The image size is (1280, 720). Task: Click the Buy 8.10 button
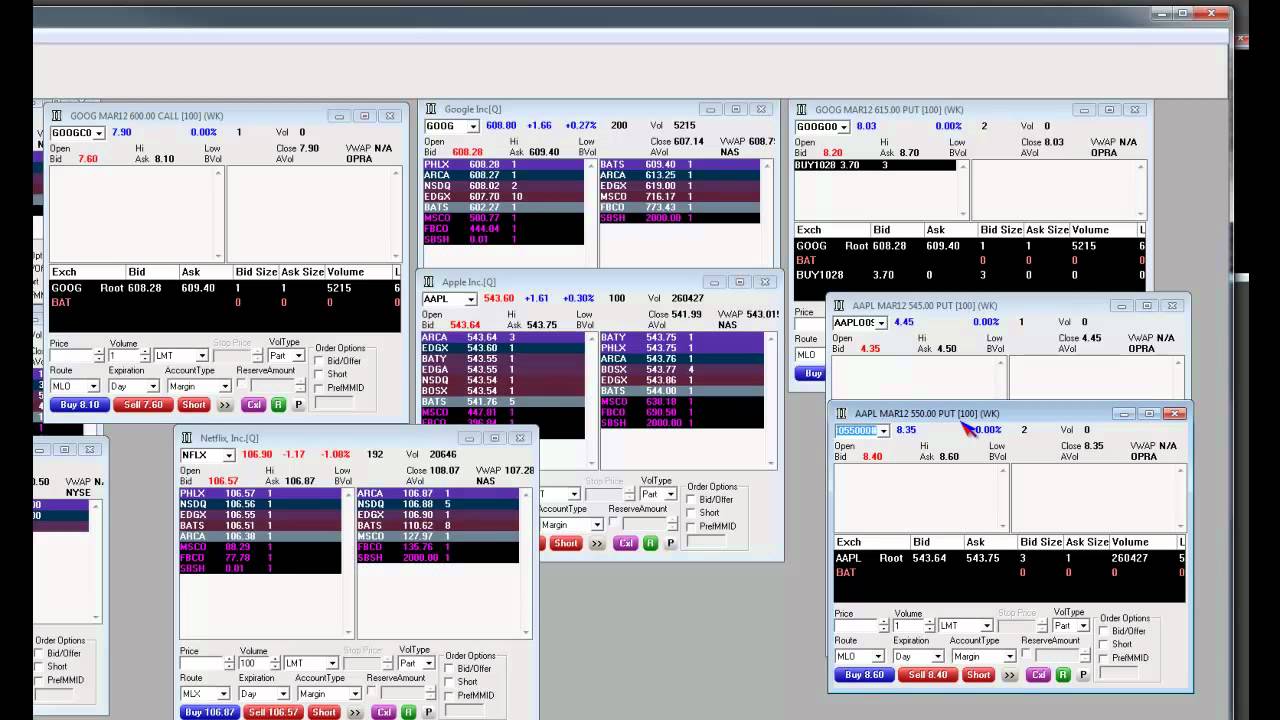(80, 405)
